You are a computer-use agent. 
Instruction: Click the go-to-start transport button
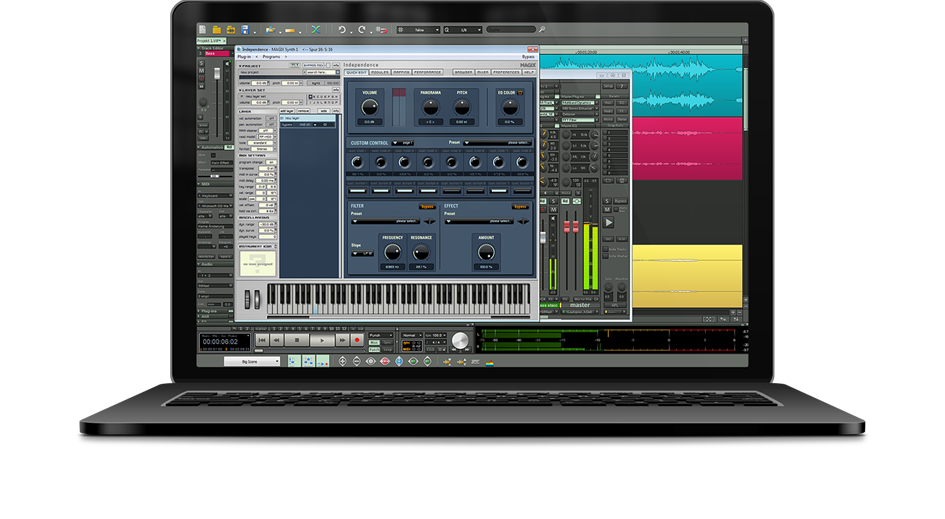point(262,341)
